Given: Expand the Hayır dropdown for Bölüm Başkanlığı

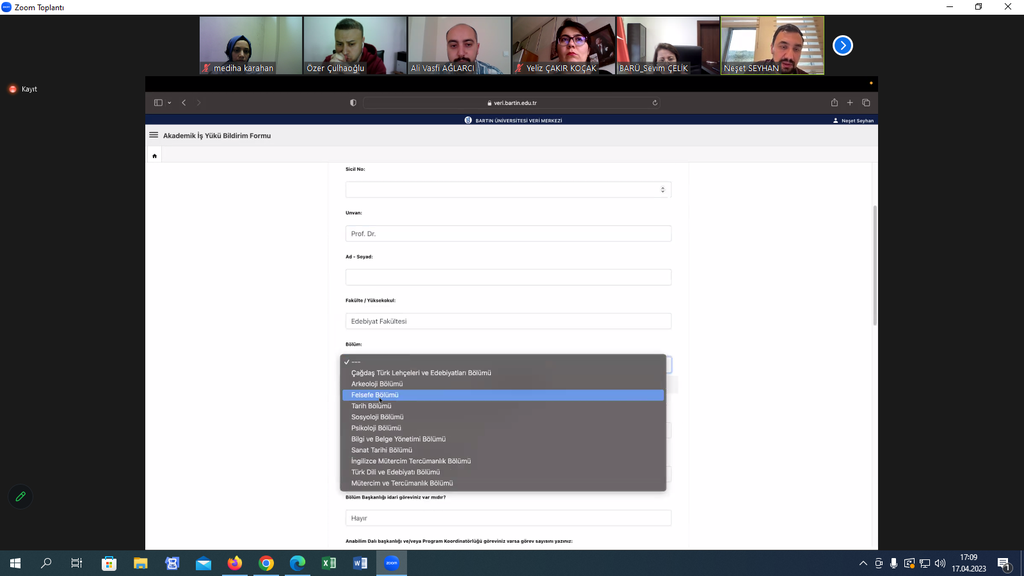Looking at the screenshot, I should point(508,518).
